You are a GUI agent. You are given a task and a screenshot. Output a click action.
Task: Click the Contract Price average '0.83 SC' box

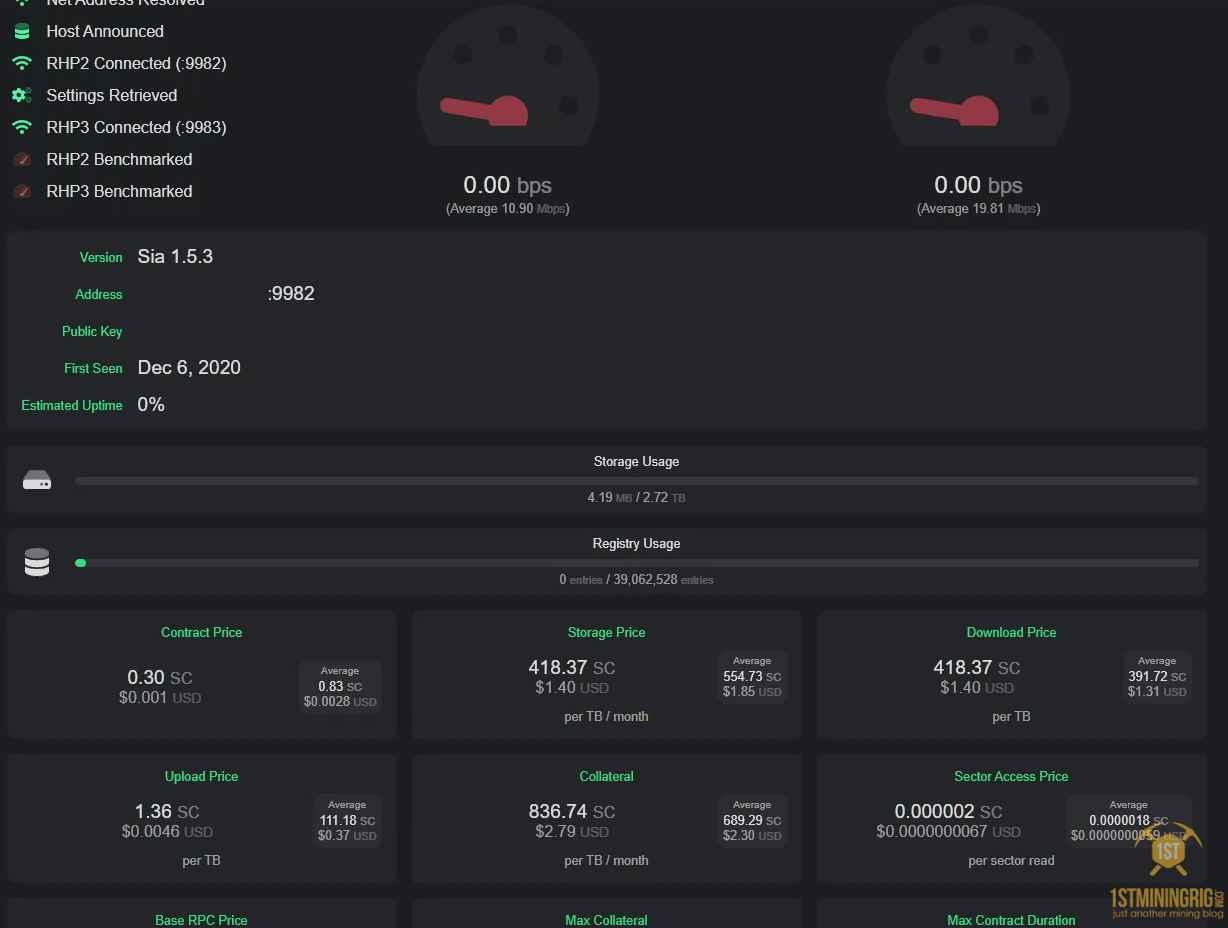pos(340,686)
